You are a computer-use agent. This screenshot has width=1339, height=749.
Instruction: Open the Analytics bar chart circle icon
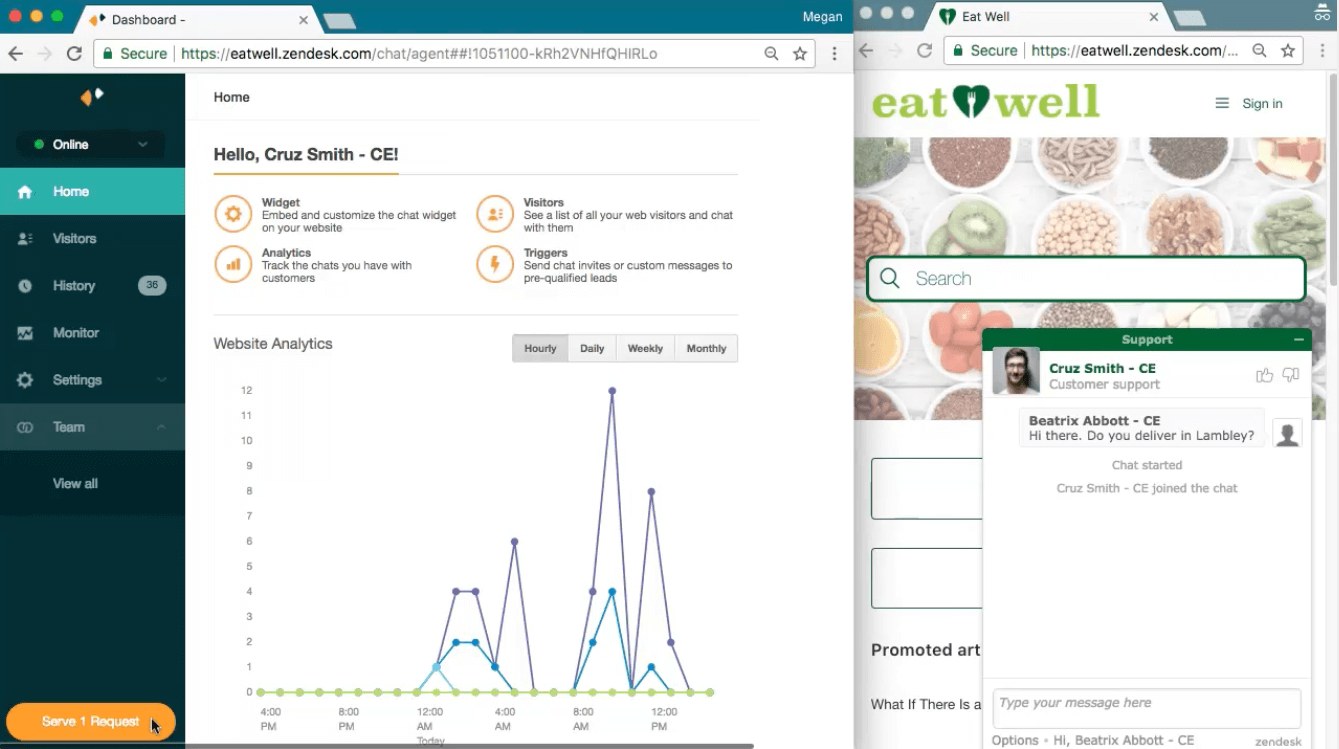(x=233, y=265)
